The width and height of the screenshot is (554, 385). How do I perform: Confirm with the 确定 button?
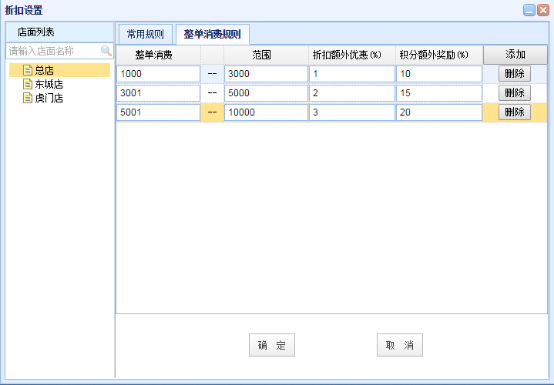[x=272, y=345]
